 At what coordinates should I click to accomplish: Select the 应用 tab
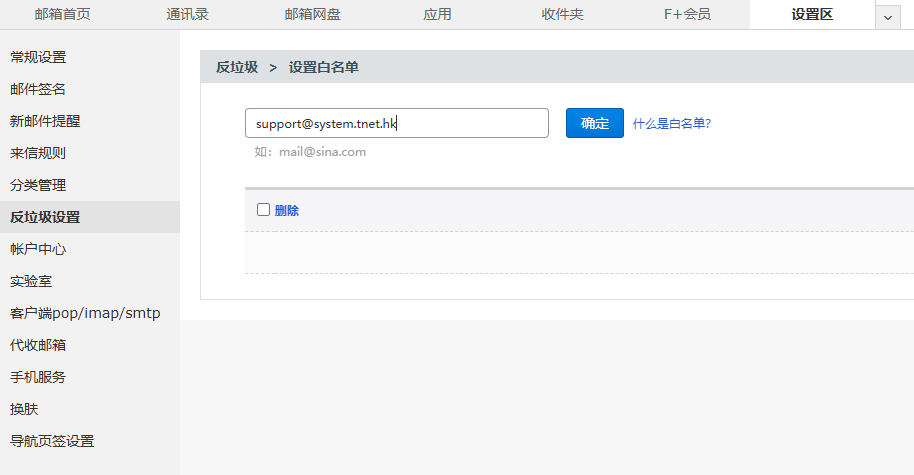tap(437, 14)
